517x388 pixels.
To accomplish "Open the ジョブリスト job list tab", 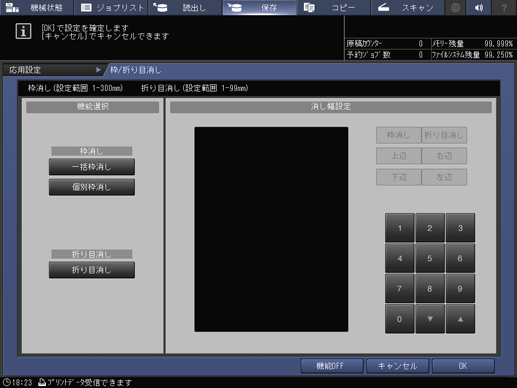I will point(111,7).
